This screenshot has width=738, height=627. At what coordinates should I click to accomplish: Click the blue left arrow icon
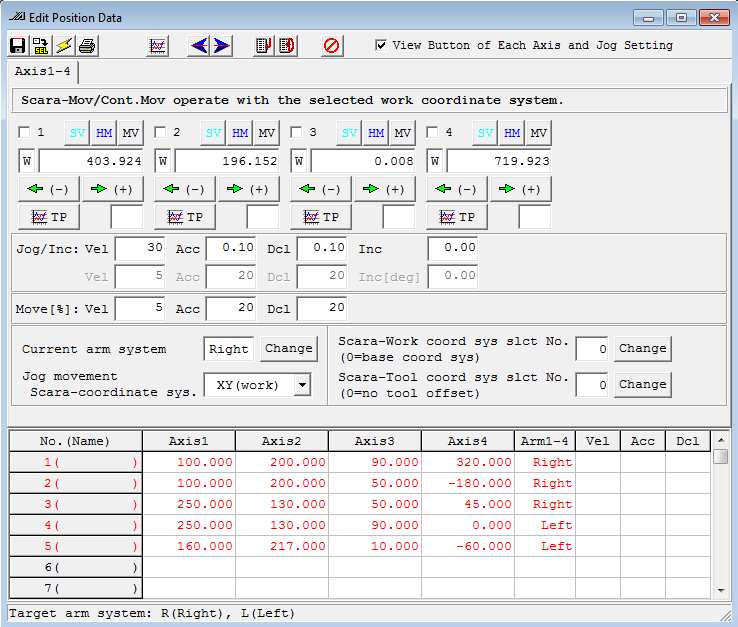click(x=199, y=46)
